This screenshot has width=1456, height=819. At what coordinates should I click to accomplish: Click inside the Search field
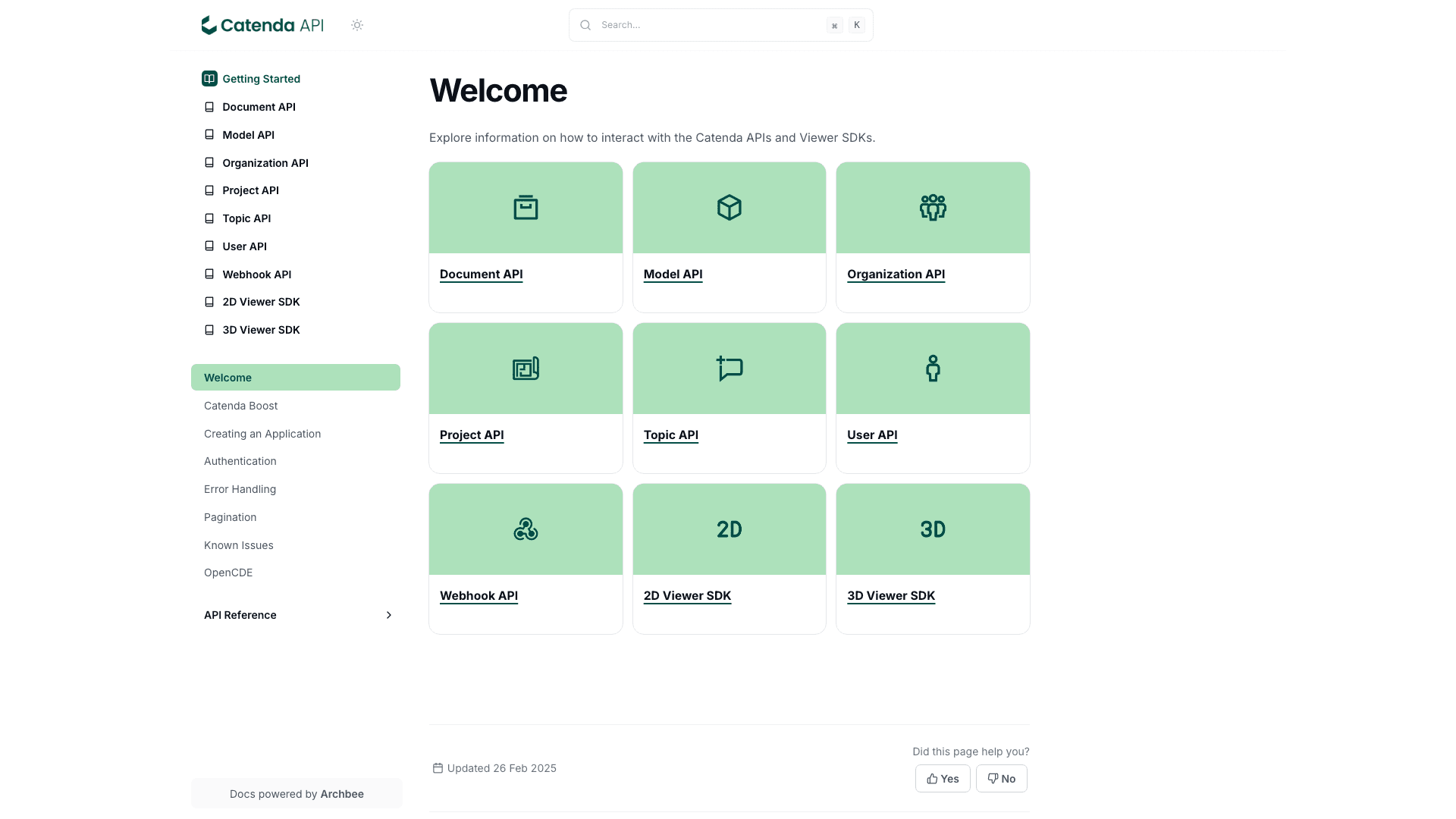pyautogui.click(x=705, y=25)
